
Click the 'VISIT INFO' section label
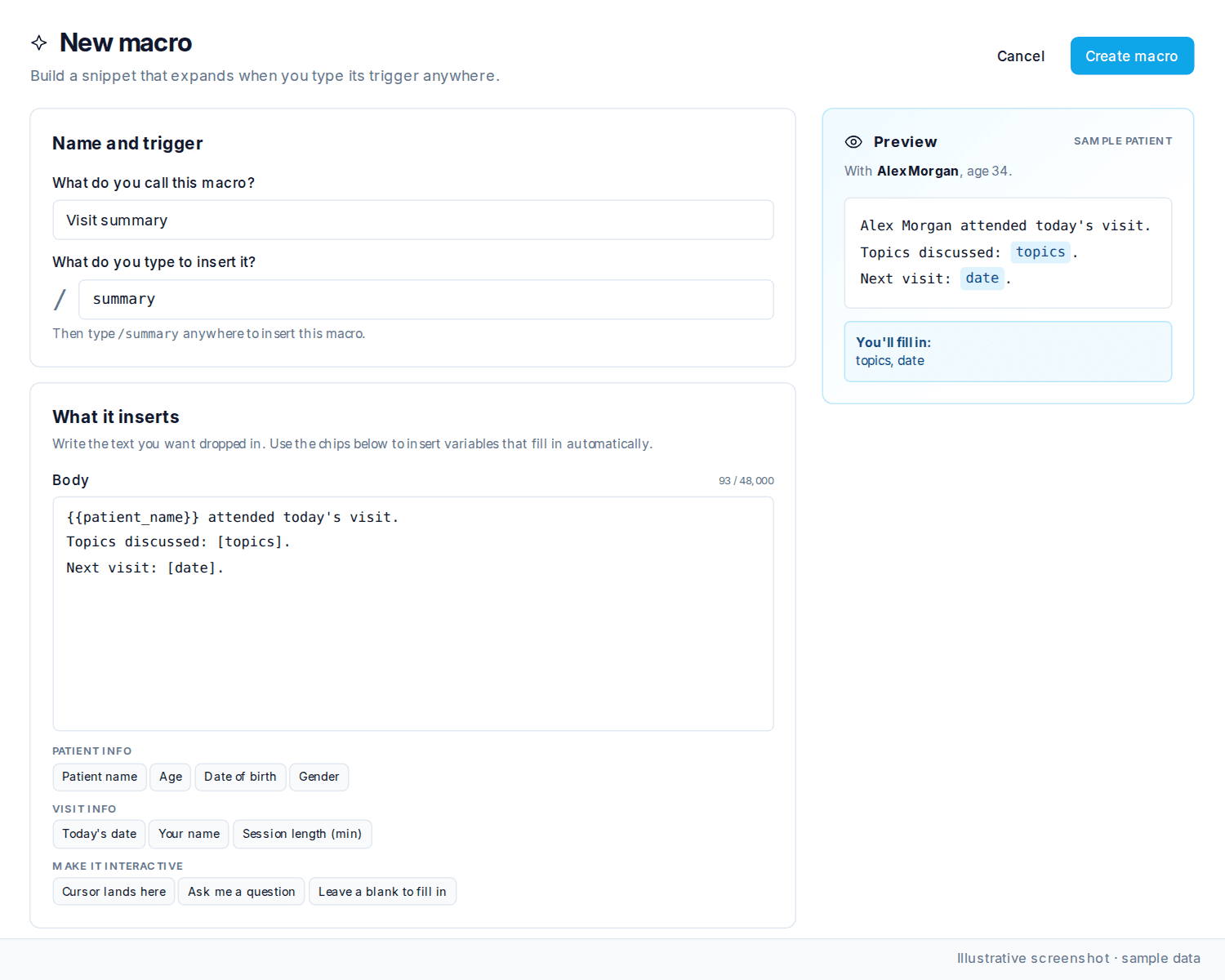pyautogui.click(x=84, y=809)
